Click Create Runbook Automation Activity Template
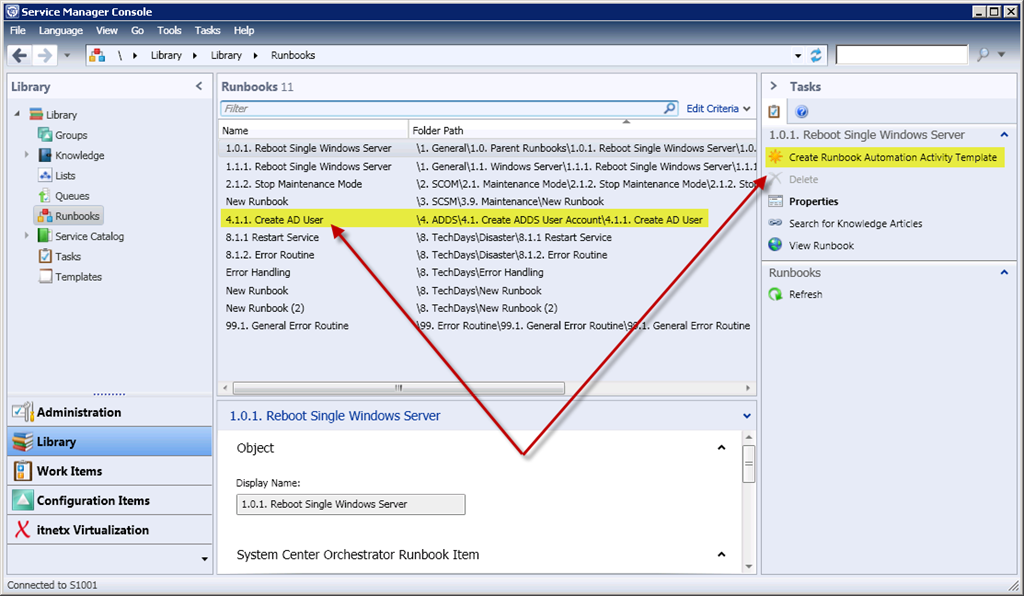 point(892,157)
